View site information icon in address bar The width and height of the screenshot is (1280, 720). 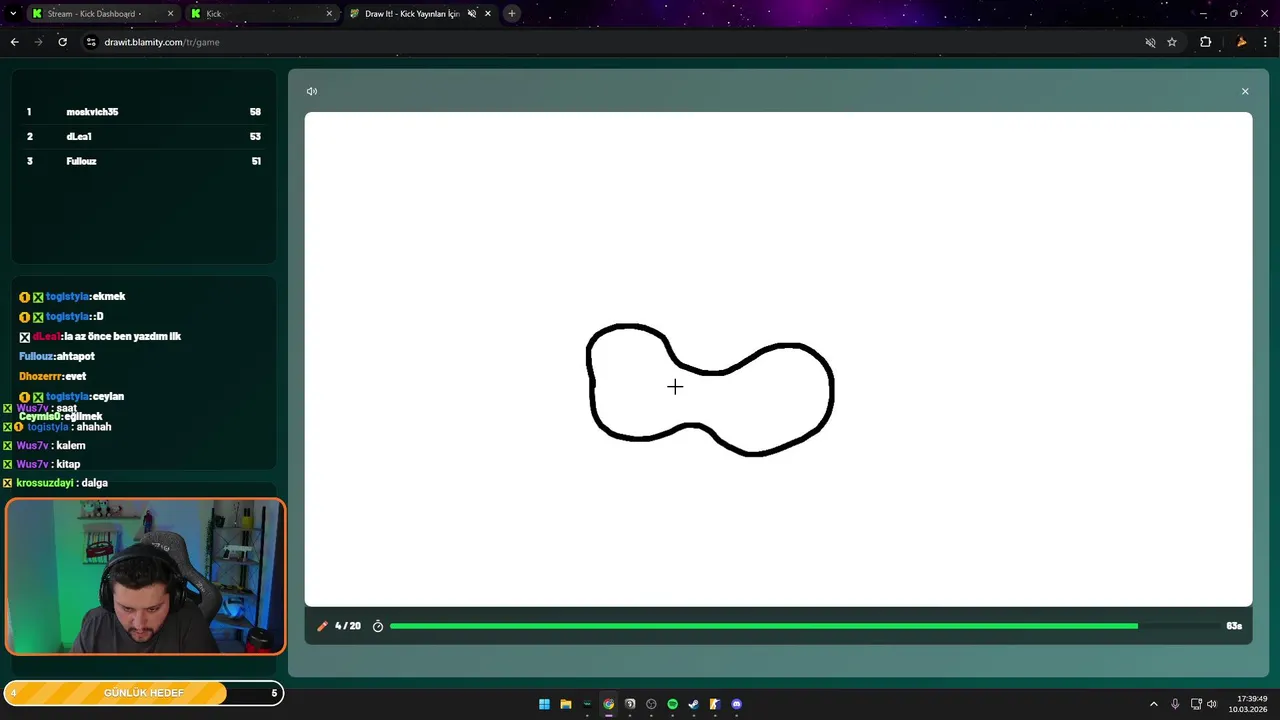[x=91, y=42]
